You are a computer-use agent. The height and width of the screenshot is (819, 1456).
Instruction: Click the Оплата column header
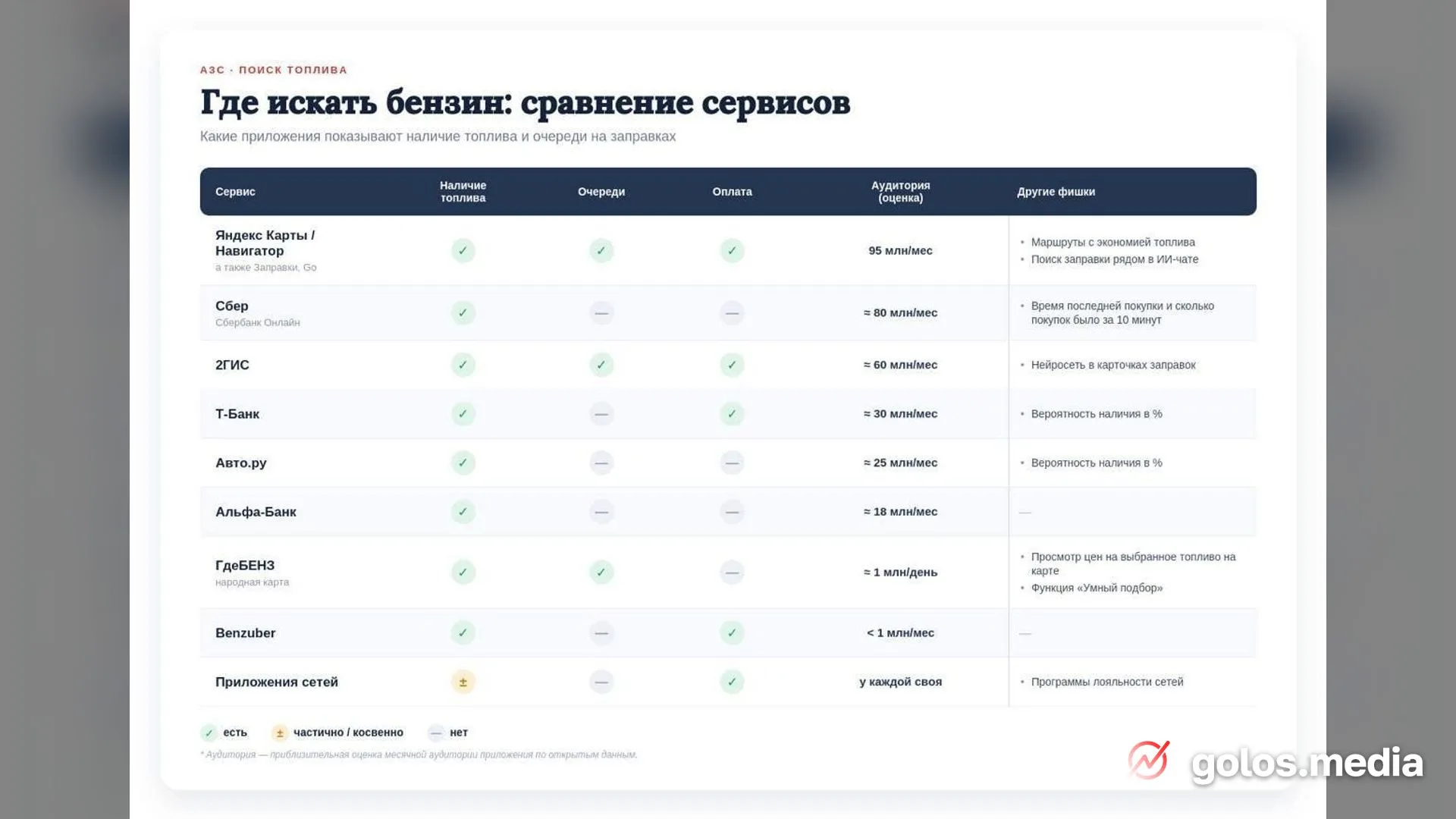732,192
